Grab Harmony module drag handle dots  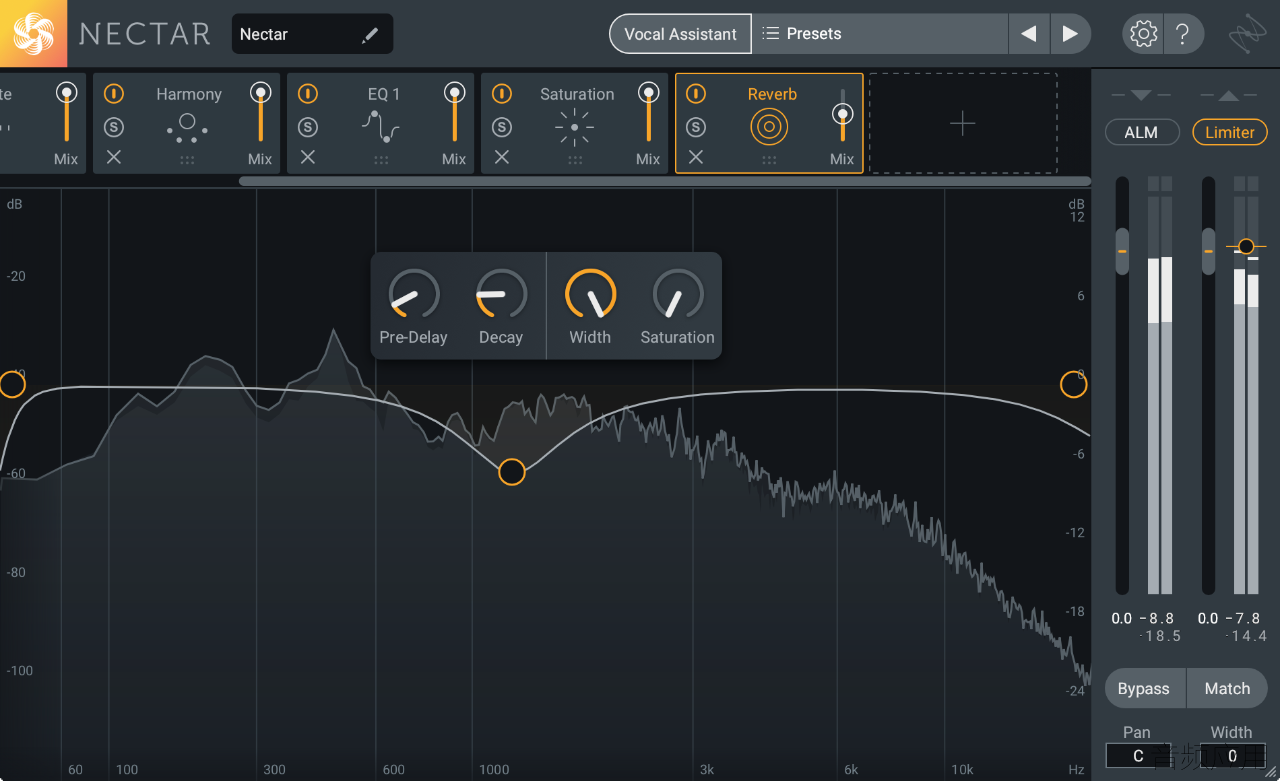(187, 160)
